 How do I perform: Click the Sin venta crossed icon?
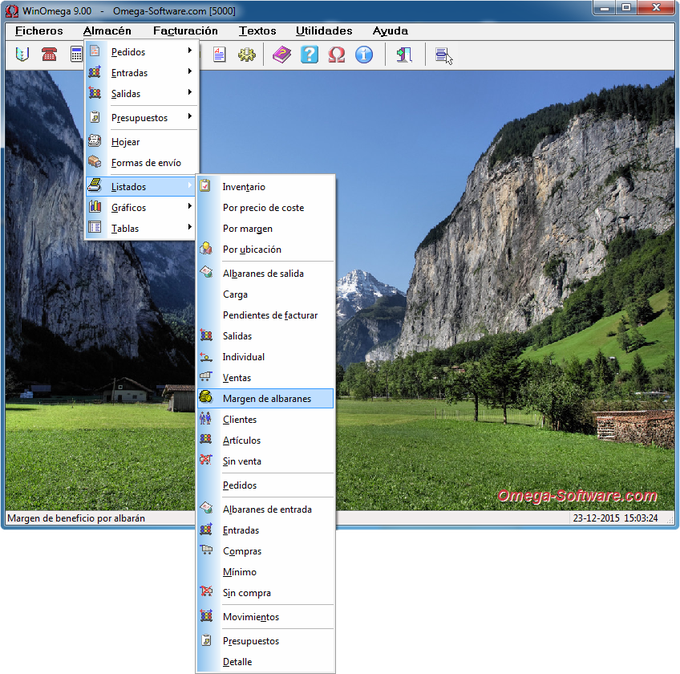(x=206, y=460)
